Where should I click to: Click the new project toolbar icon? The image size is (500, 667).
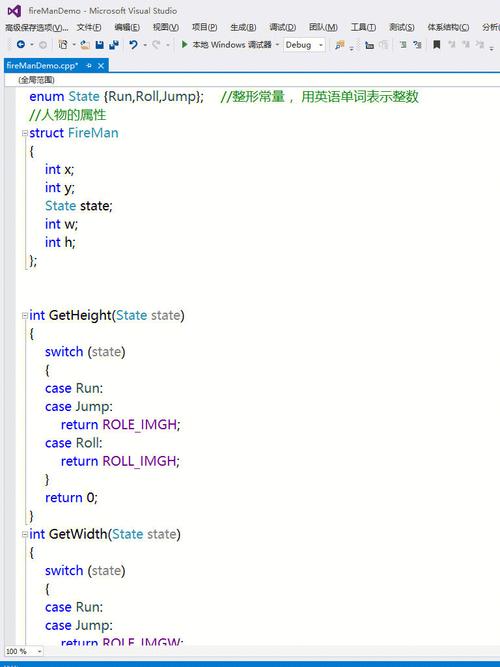(63, 44)
